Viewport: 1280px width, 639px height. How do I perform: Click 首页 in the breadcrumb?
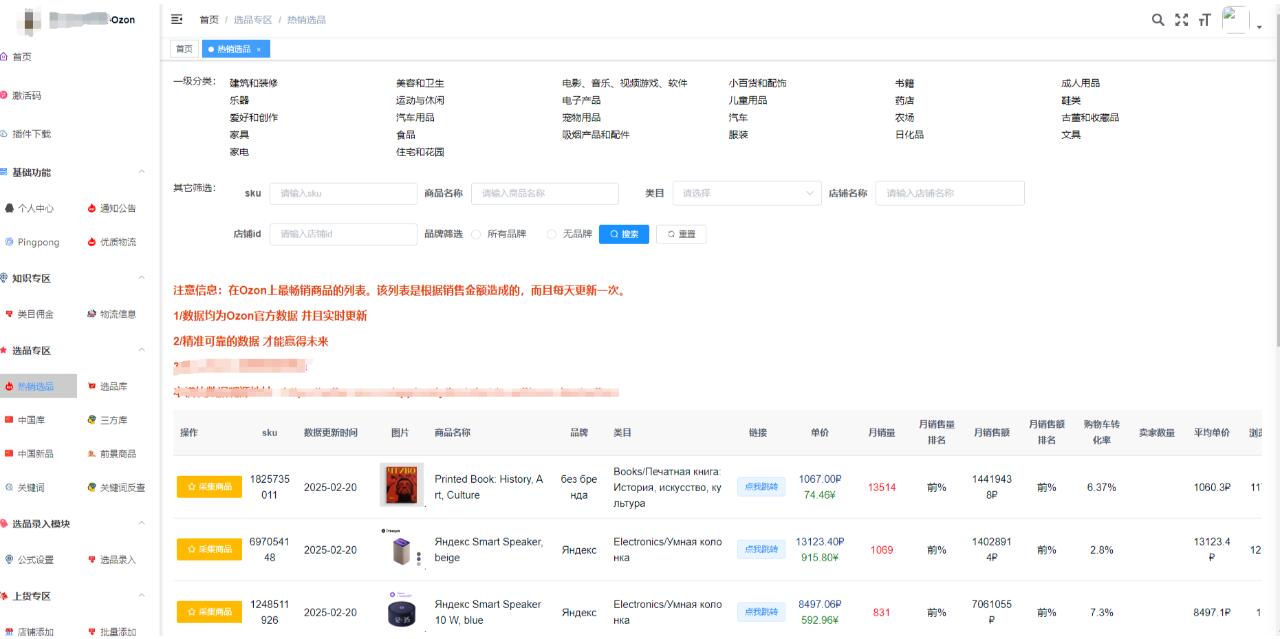coord(209,20)
